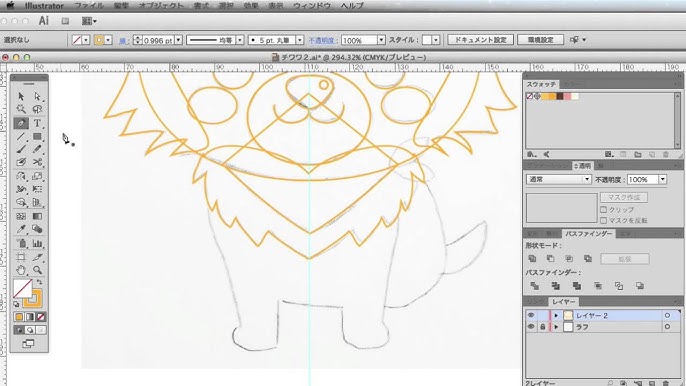The width and height of the screenshot is (686, 386).
Task: Click the Minus Back pathfinder icon
Action: (x=640, y=286)
